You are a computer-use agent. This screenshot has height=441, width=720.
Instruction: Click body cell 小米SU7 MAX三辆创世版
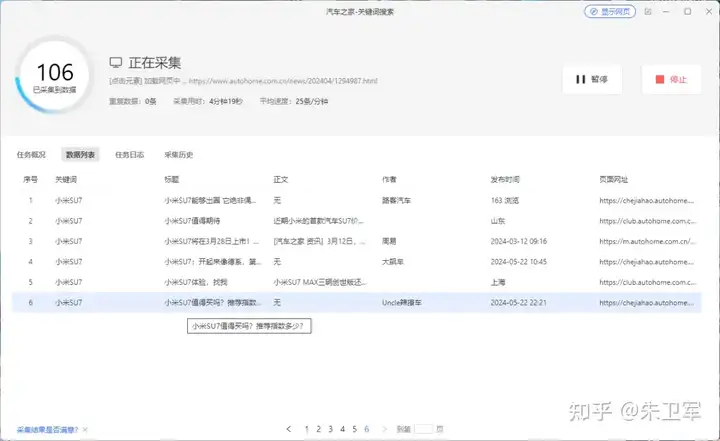click(320, 282)
